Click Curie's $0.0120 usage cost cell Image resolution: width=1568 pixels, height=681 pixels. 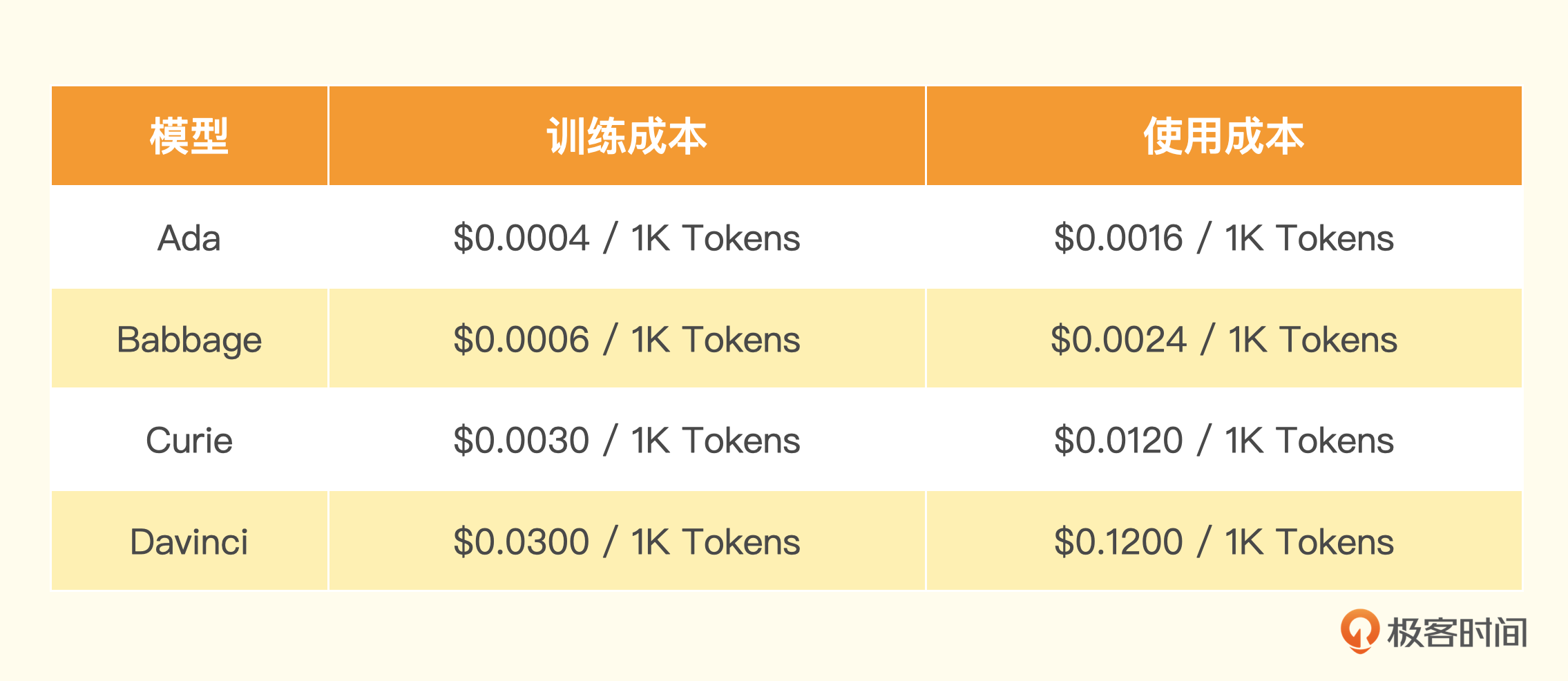(1223, 441)
